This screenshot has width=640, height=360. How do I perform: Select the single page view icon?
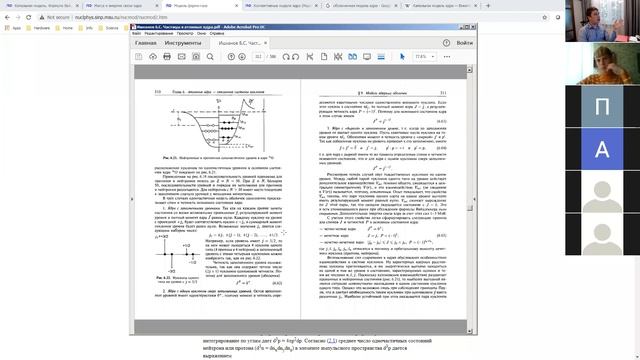coord(324,57)
